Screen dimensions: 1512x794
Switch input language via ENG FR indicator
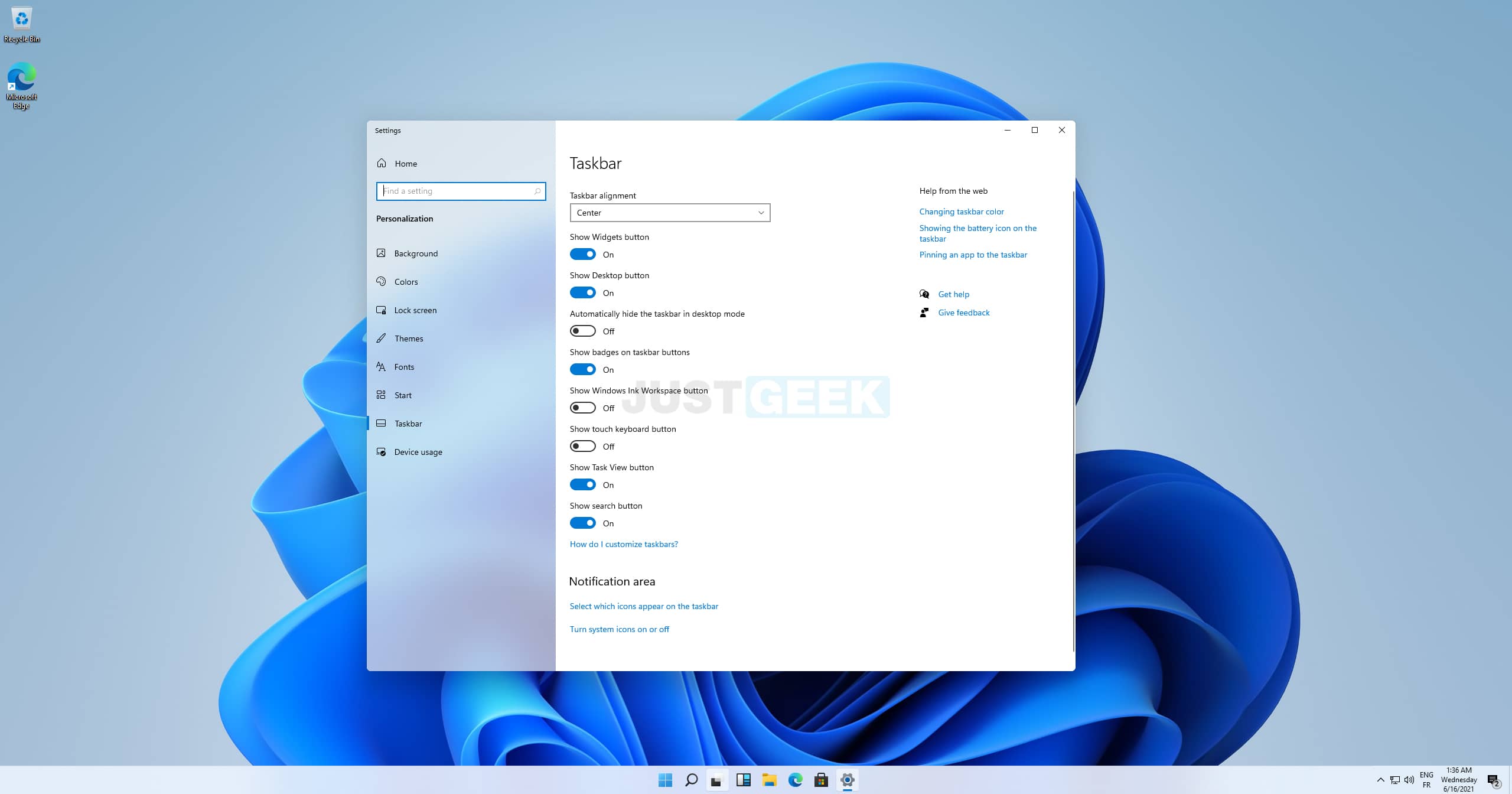point(1426,780)
